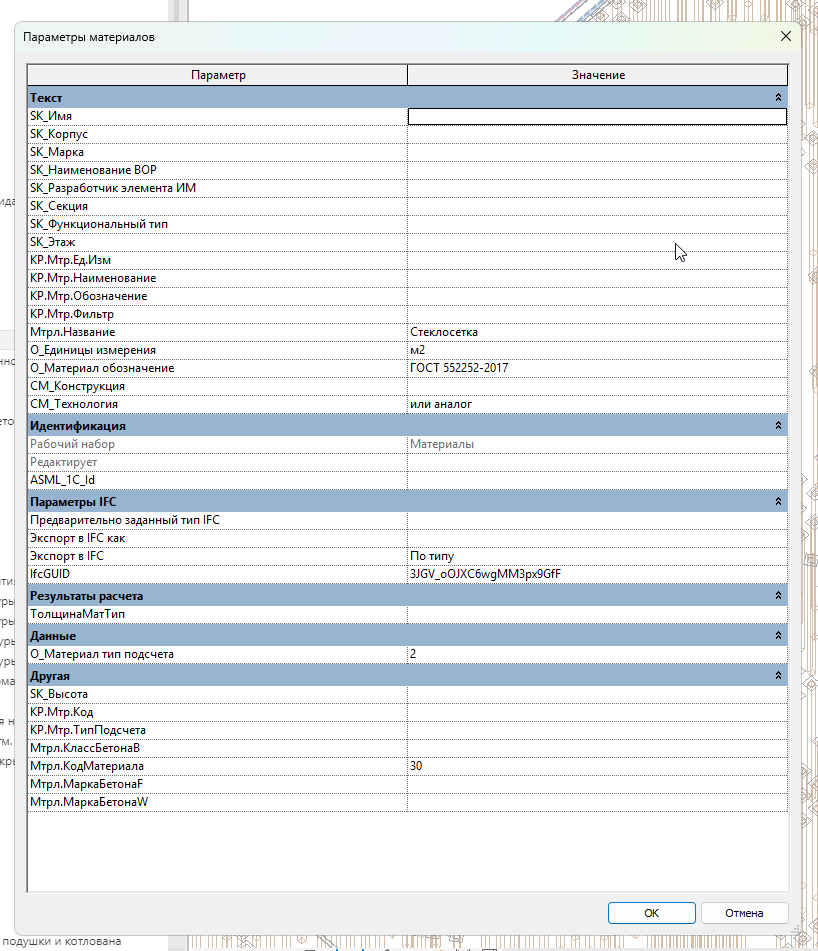Select the Мтрл.Название parameter name
Screen dimensions: 818x951
click(x=72, y=332)
